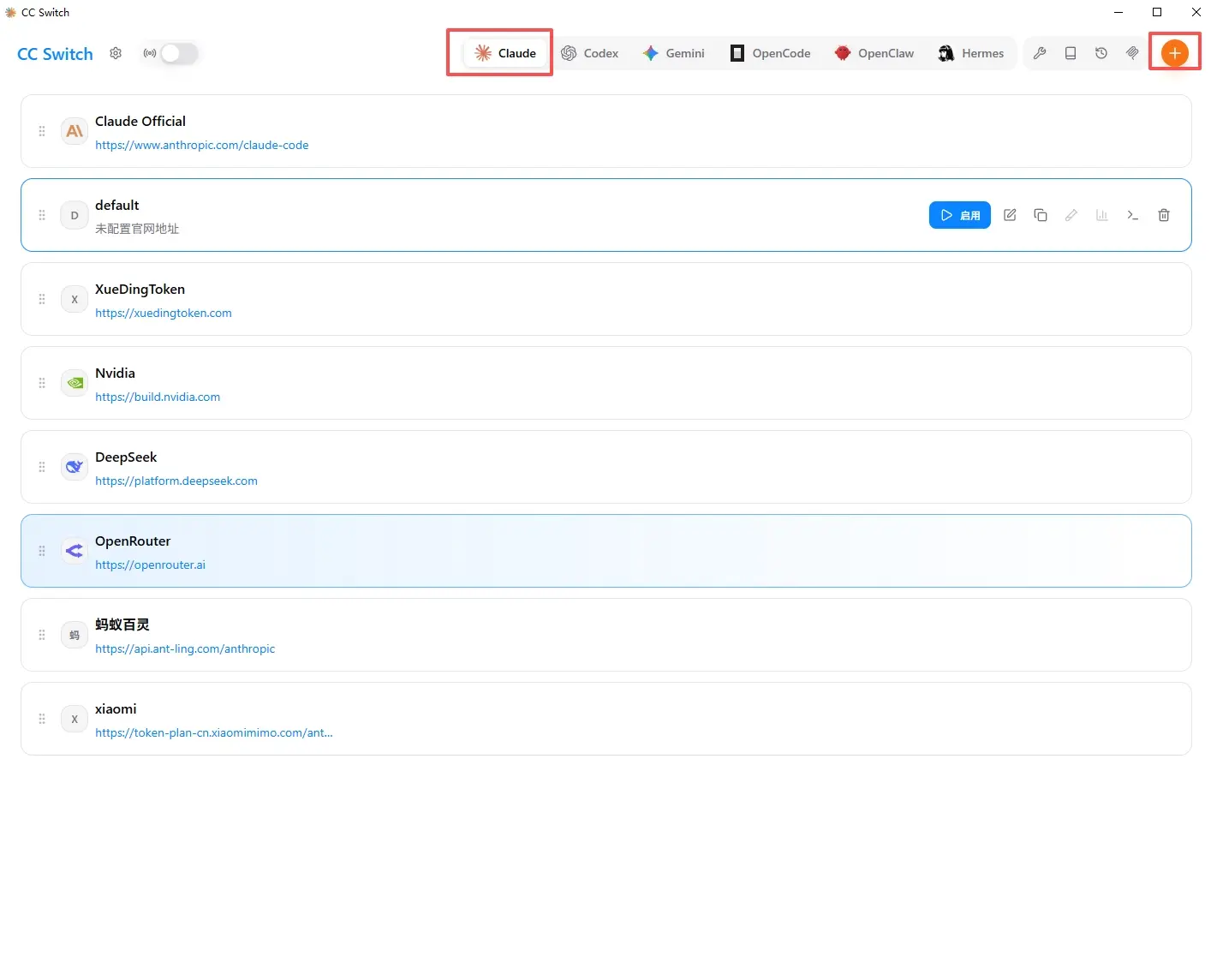Open the openrouter.ai link
The image size is (1211, 980).
pos(151,565)
